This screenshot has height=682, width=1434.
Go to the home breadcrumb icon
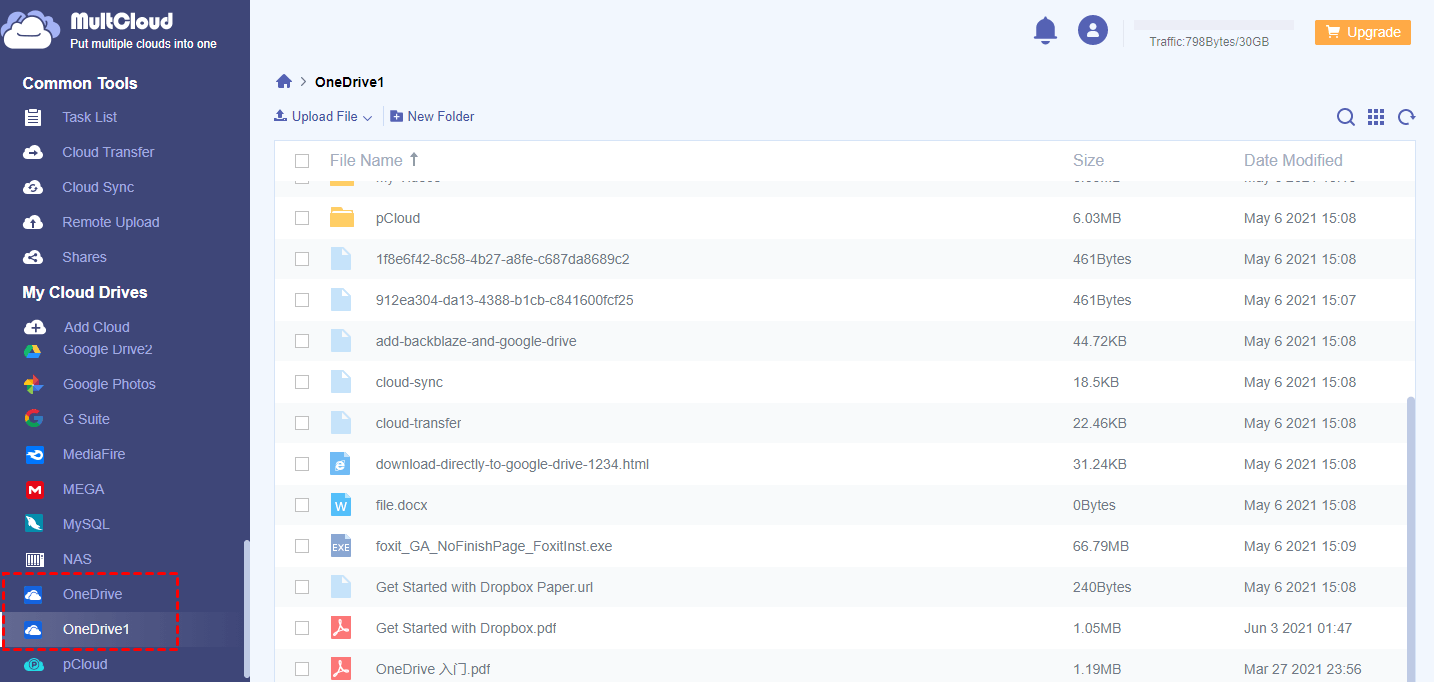[284, 82]
